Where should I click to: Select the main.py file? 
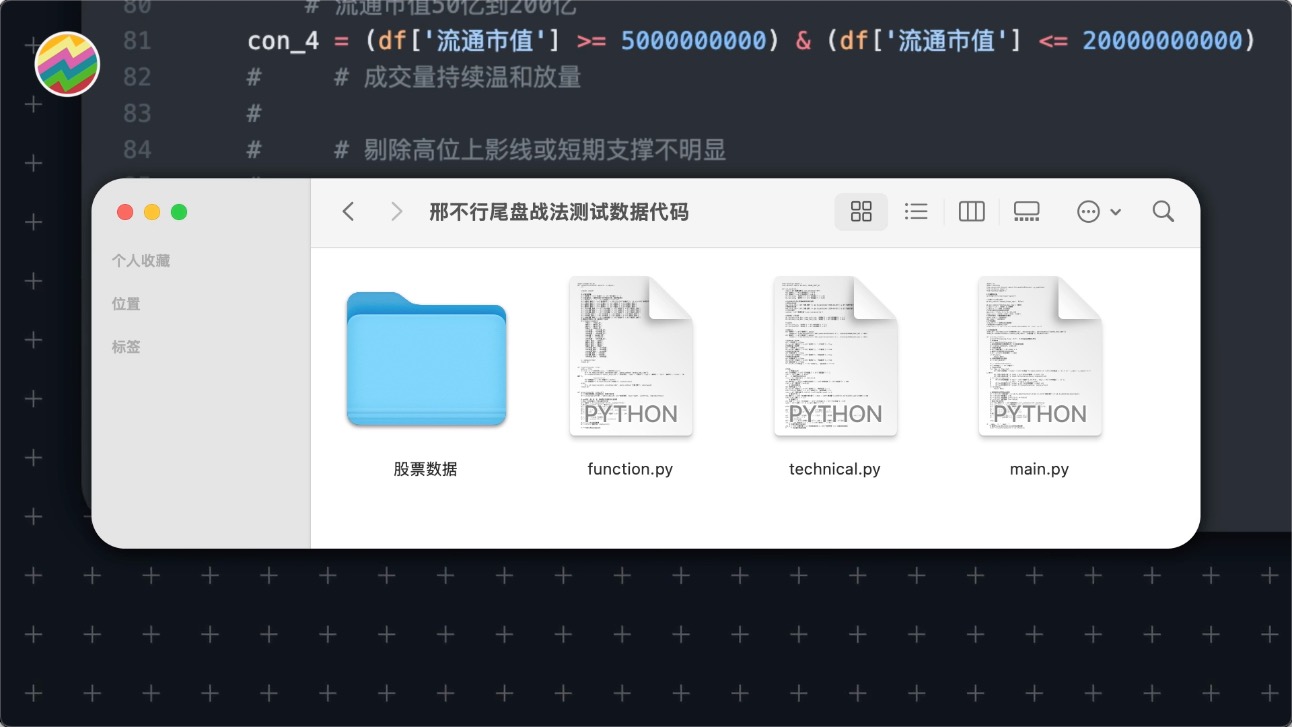pos(1039,357)
